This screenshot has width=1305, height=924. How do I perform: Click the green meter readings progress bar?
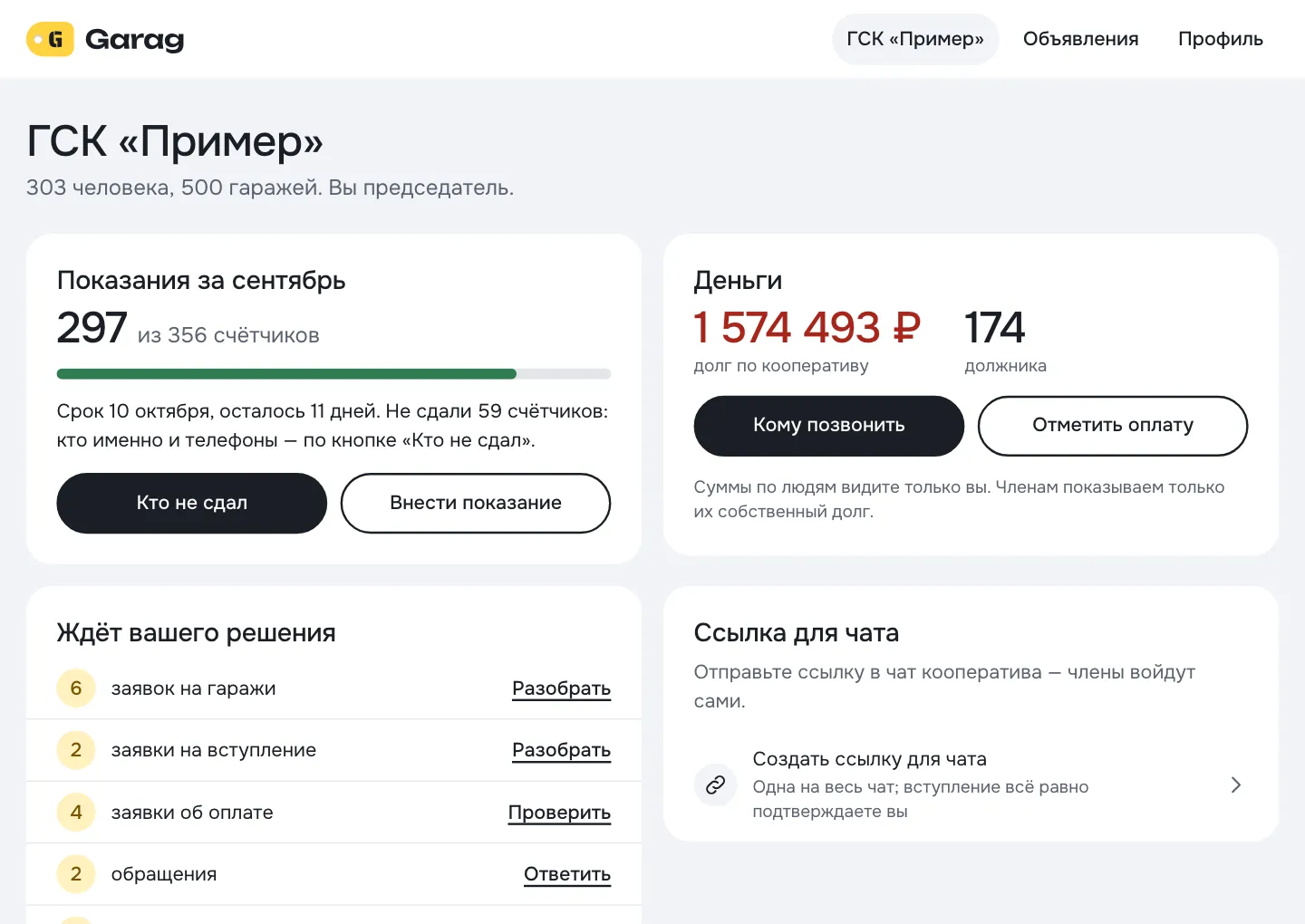tap(333, 374)
